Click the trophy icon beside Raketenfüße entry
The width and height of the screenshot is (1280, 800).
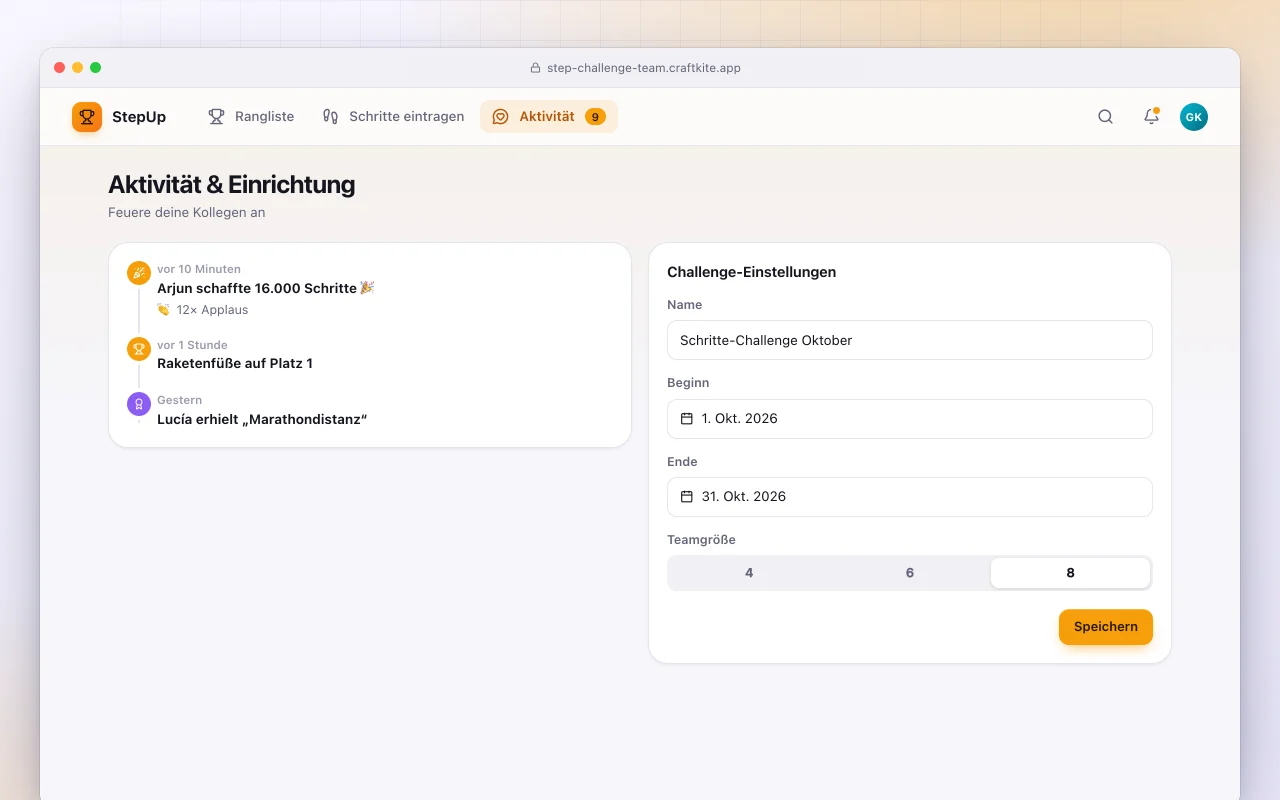pos(139,349)
